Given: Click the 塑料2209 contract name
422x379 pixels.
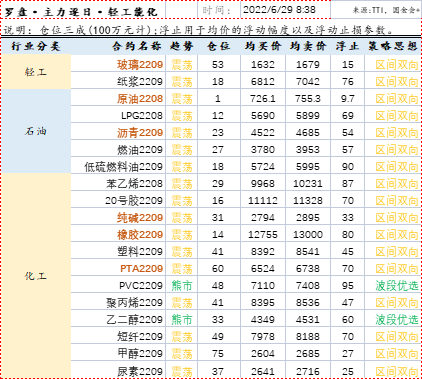Looking at the screenshot, I should [140, 252].
